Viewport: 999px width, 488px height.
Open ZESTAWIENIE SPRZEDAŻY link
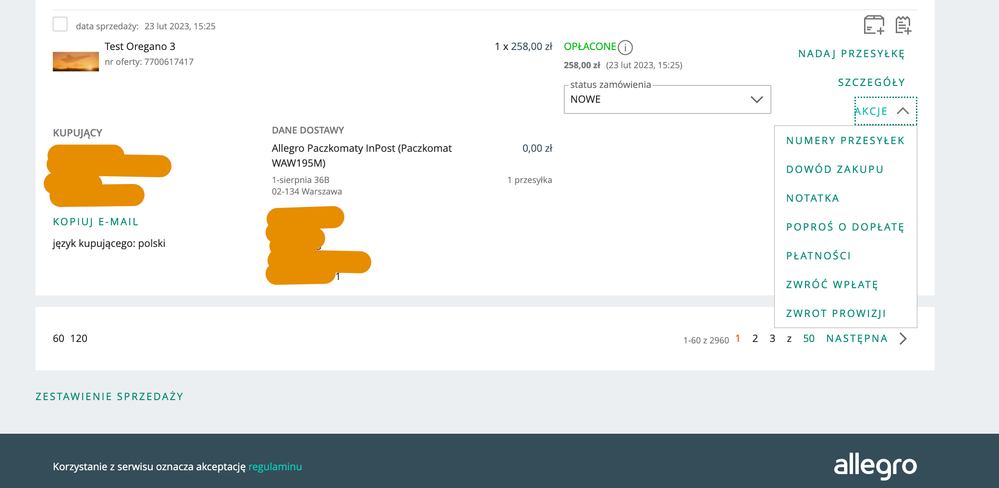point(109,397)
